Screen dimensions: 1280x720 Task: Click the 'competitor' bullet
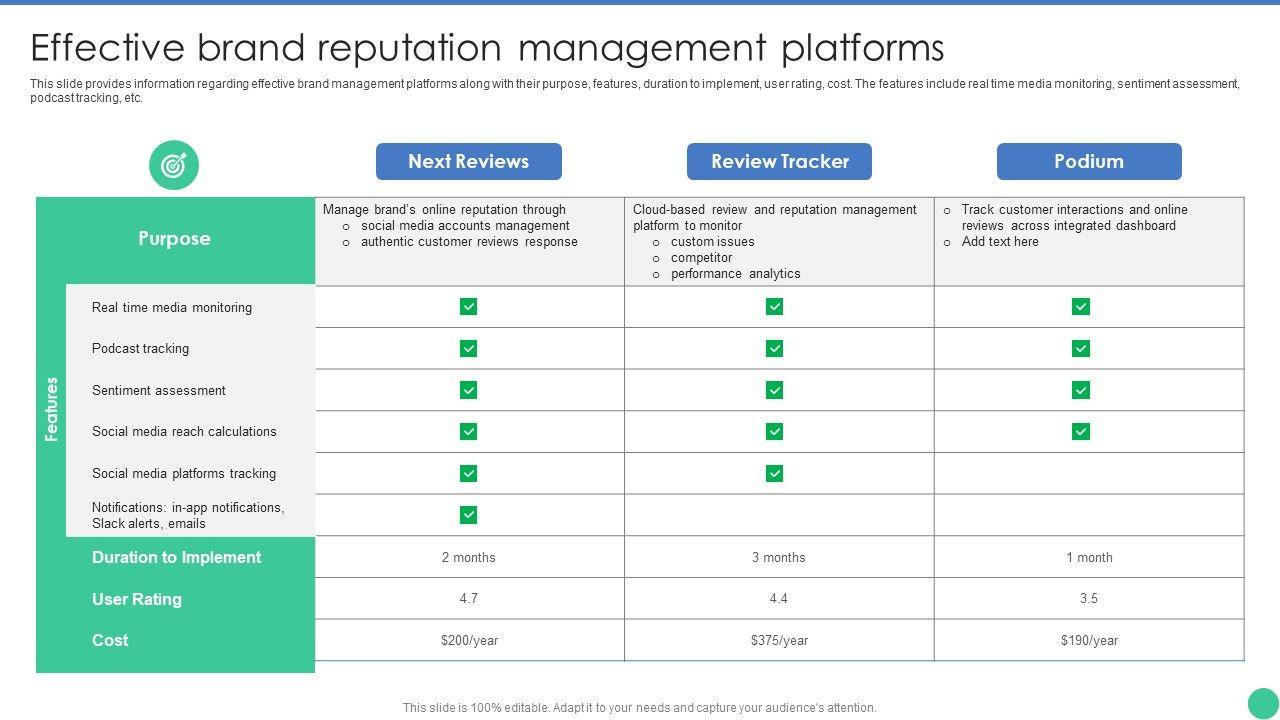702,258
